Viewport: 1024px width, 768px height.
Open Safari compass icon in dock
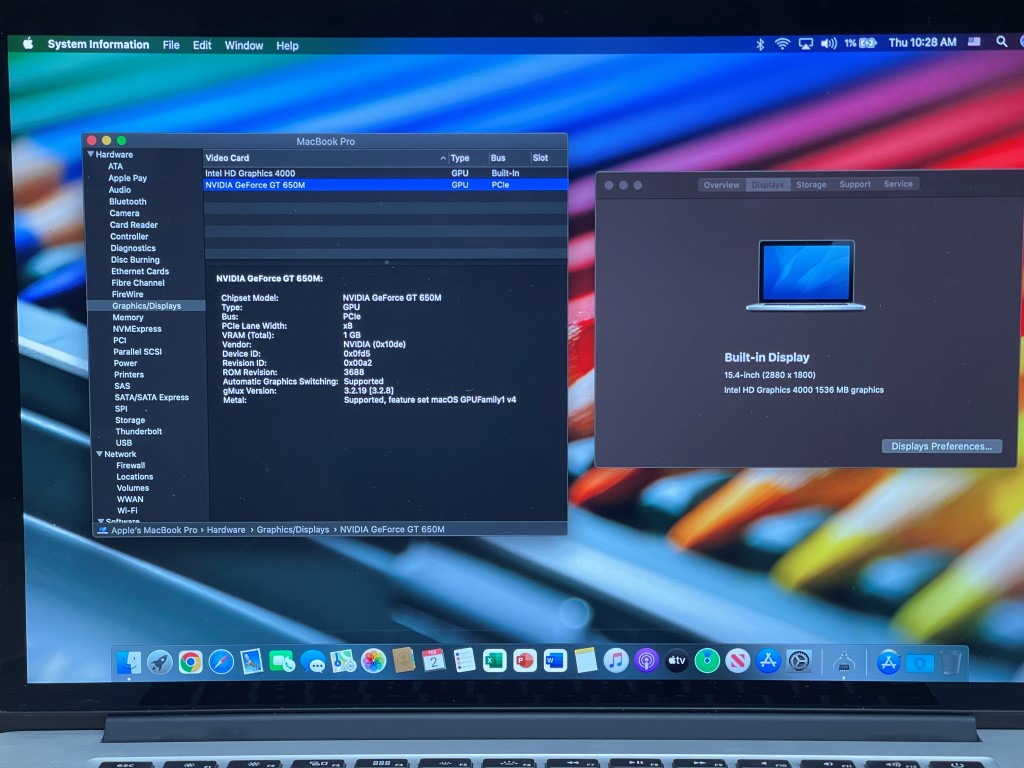(221, 662)
